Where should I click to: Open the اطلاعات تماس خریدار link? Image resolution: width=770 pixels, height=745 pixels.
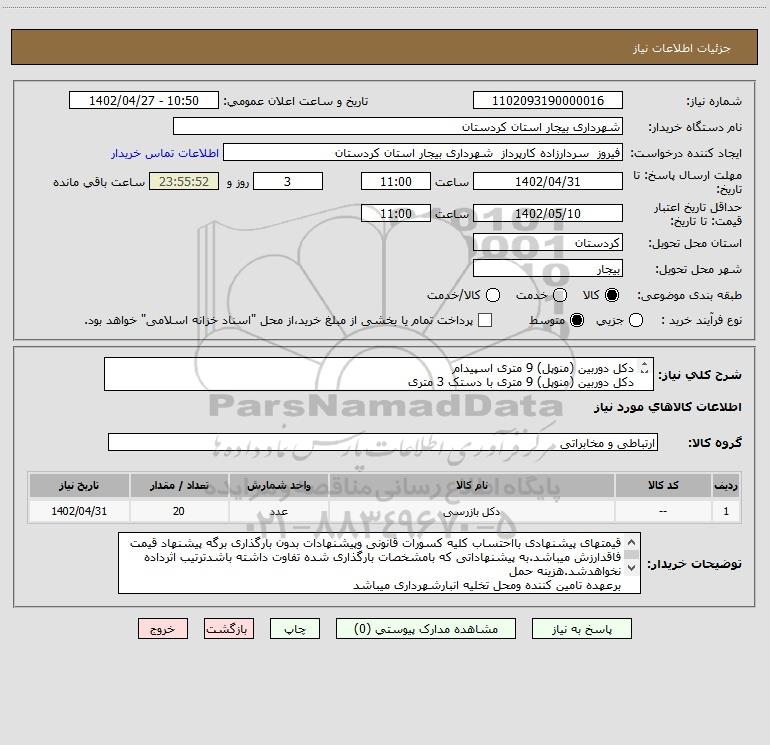(165, 153)
